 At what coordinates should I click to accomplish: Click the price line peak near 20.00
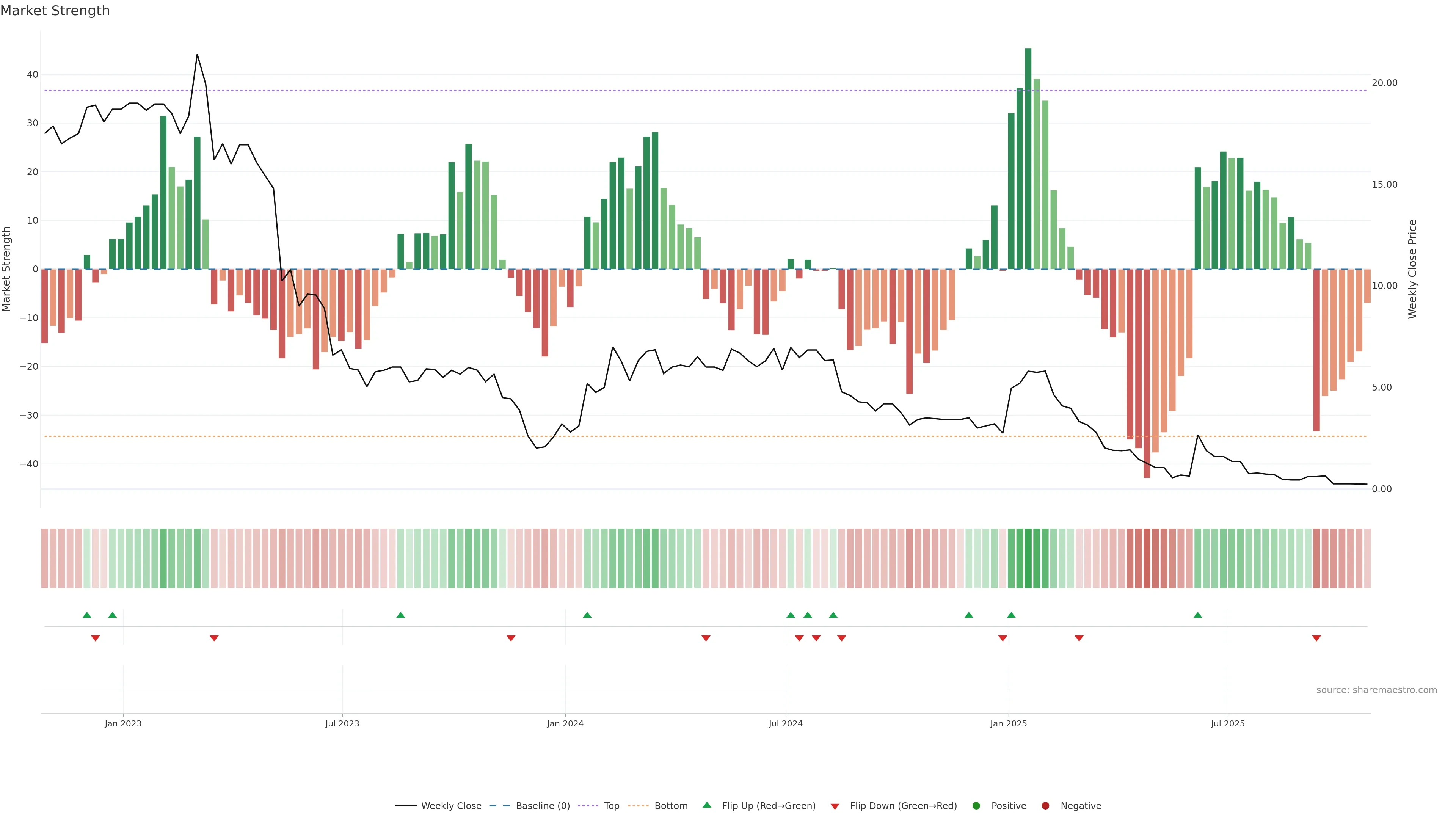(197, 55)
